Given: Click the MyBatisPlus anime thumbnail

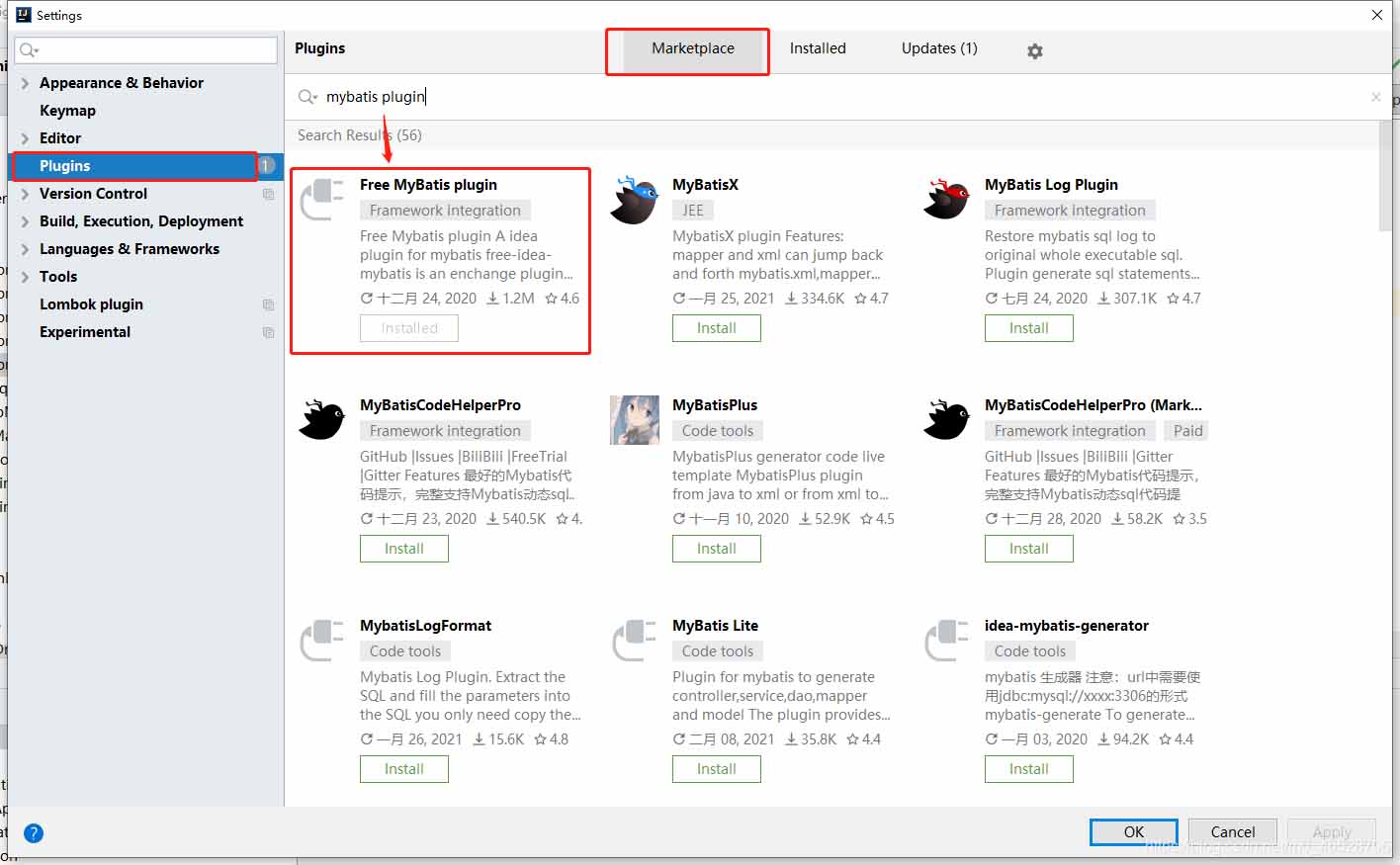Looking at the screenshot, I should click(x=635, y=420).
